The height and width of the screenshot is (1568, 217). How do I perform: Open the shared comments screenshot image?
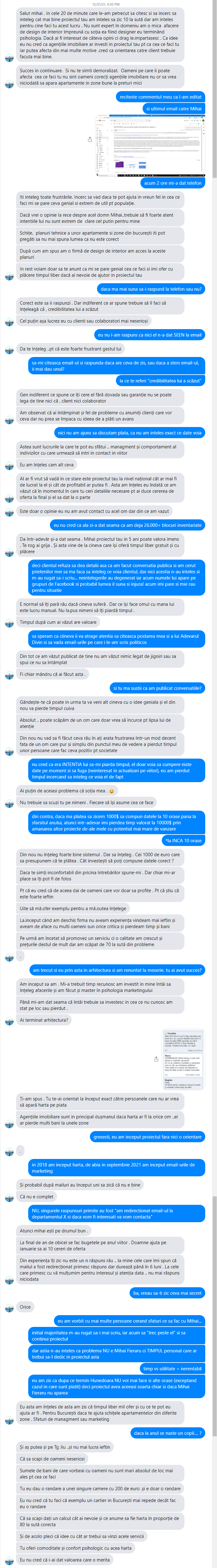(183, 1060)
